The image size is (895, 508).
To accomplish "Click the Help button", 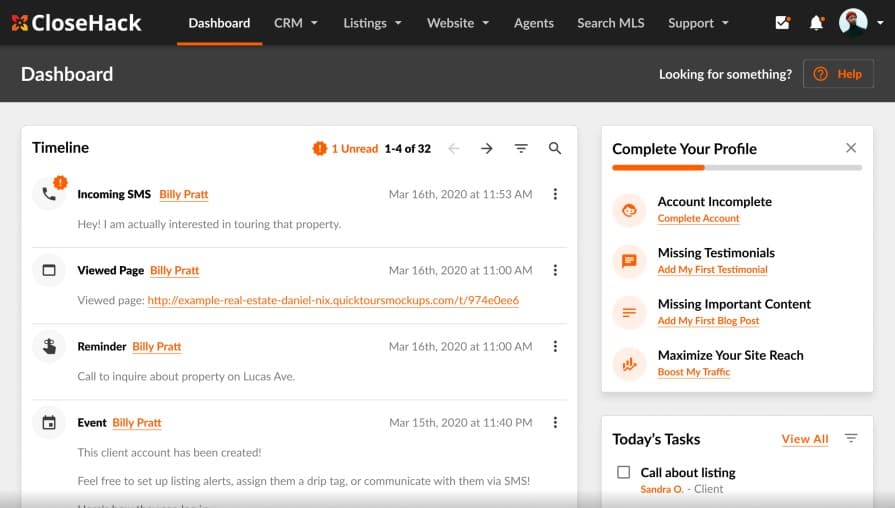I will point(838,74).
